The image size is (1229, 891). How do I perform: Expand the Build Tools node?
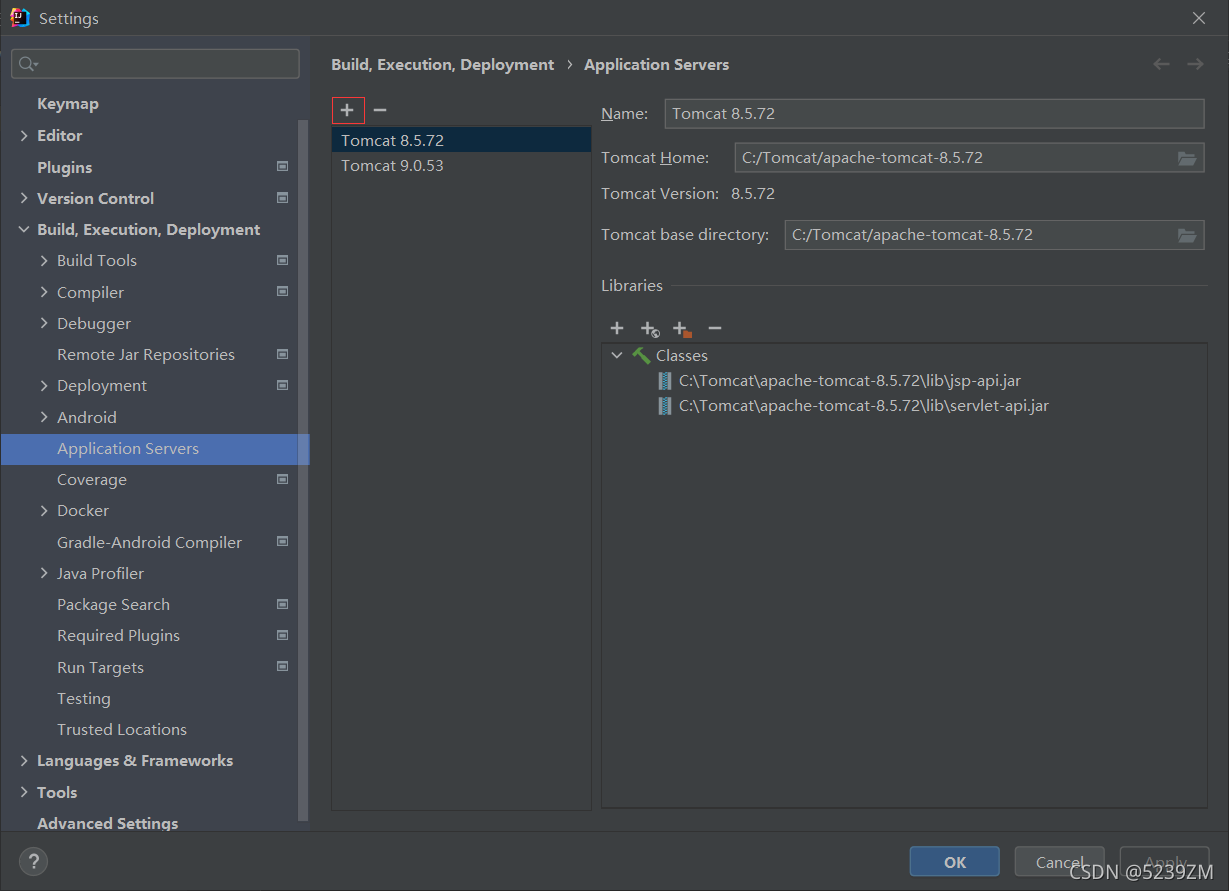point(44,260)
